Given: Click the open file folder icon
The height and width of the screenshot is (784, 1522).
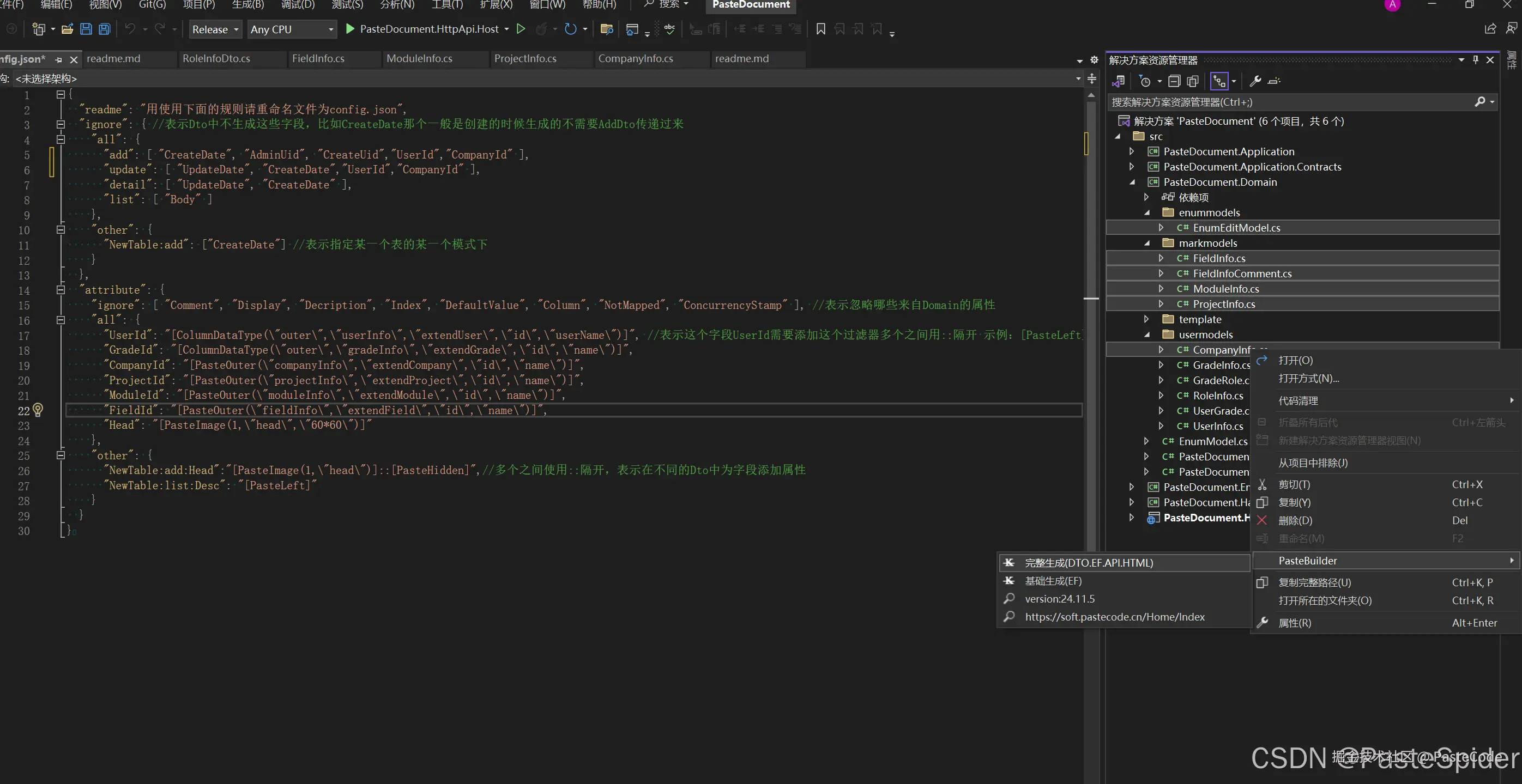Looking at the screenshot, I should coord(68,29).
